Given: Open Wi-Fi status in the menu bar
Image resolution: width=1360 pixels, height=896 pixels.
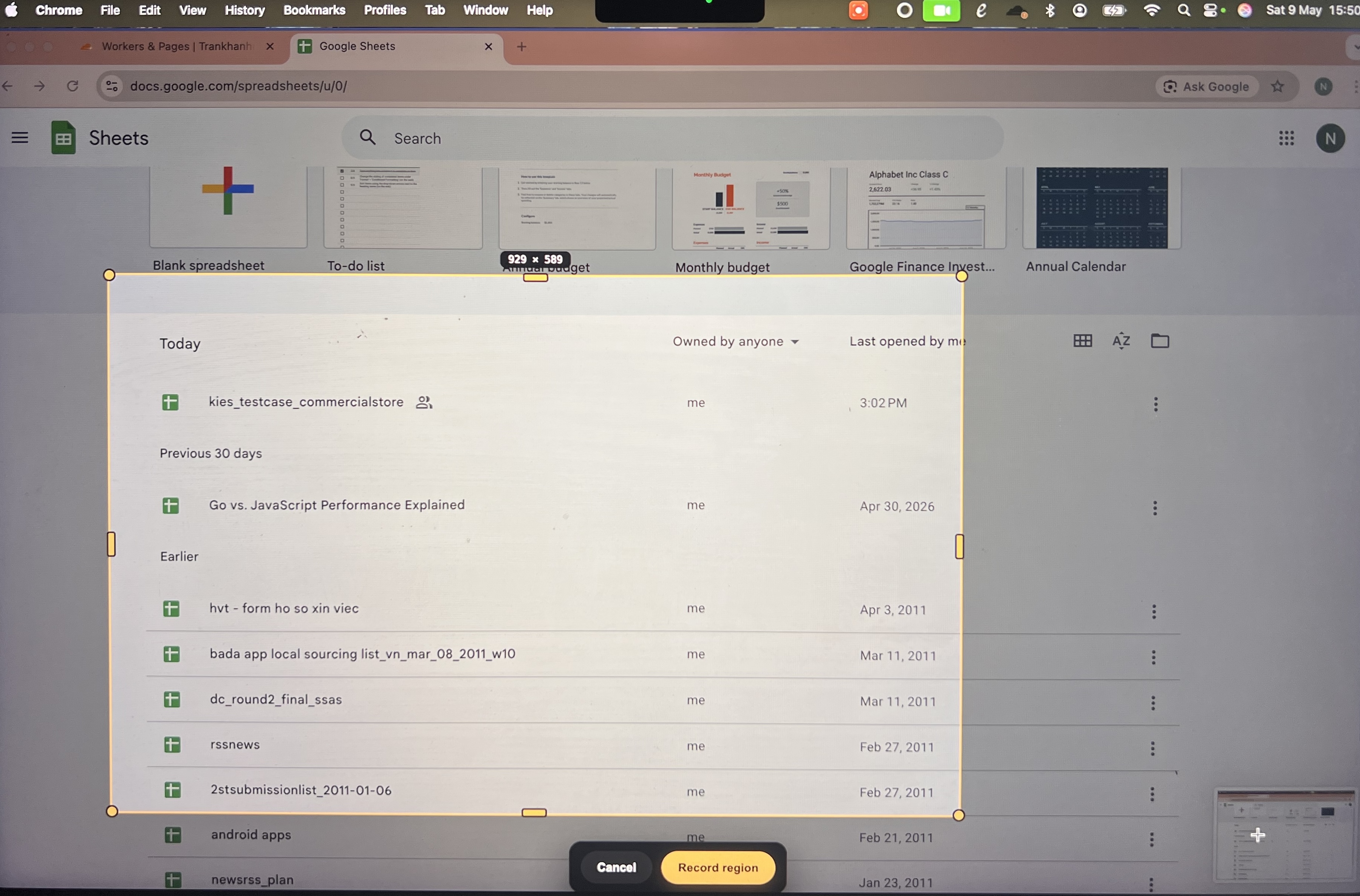Looking at the screenshot, I should click(1152, 10).
